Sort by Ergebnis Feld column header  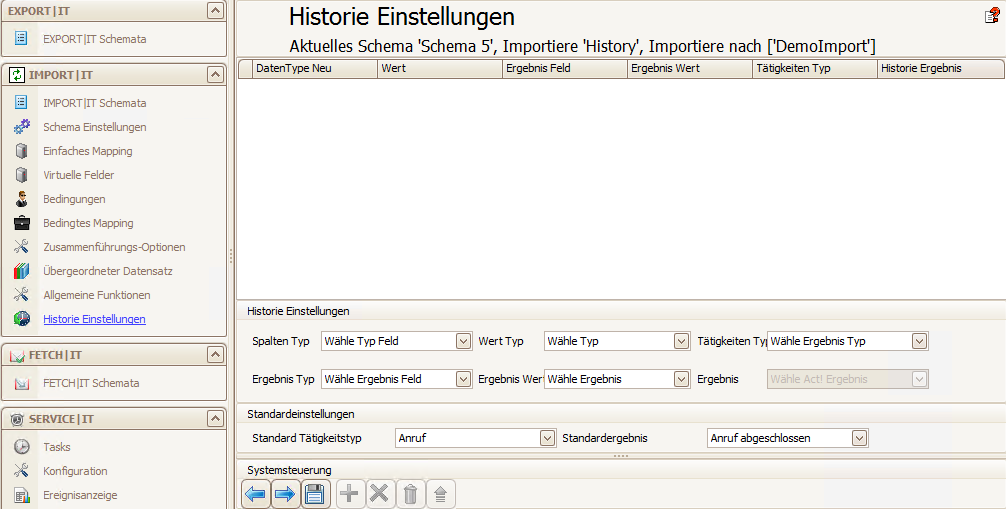point(565,68)
